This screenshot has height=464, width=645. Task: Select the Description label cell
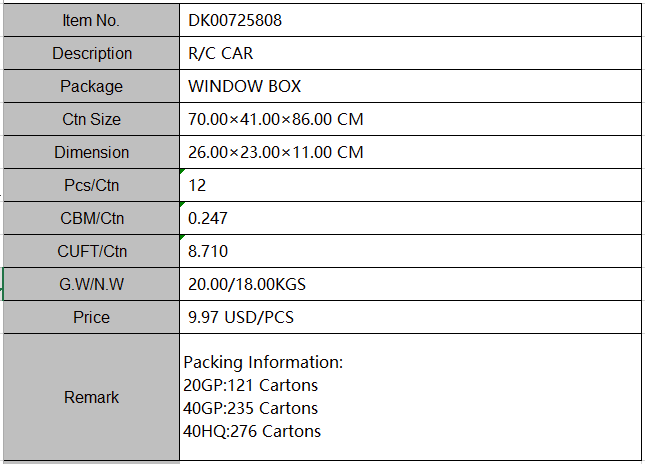[x=91, y=53]
